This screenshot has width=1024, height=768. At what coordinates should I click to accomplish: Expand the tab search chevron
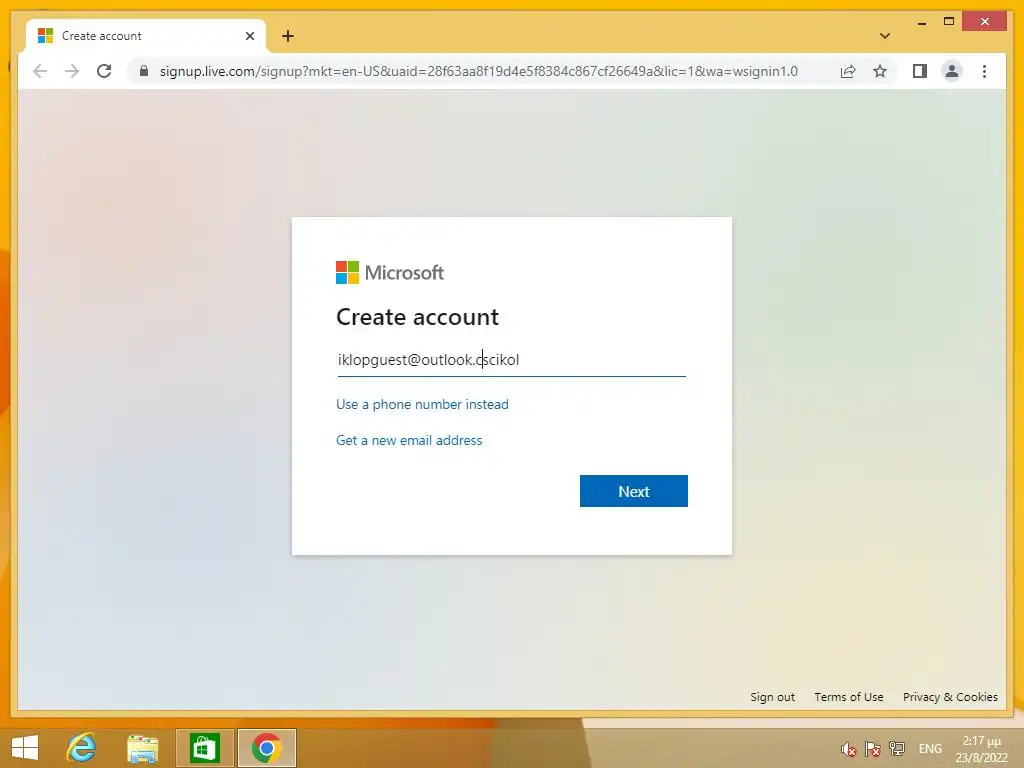click(884, 36)
